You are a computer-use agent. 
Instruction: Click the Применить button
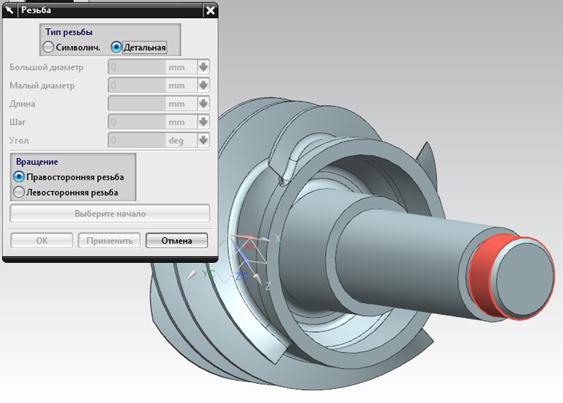pyautogui.click(x=109, y=240)
